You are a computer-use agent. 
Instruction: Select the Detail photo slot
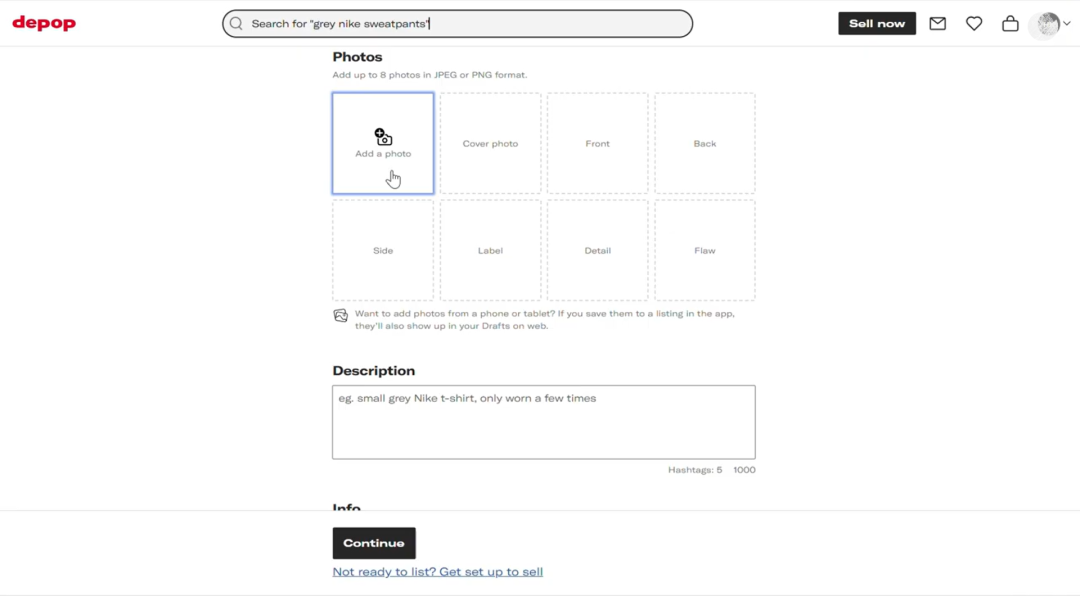(x=597, y=250)
